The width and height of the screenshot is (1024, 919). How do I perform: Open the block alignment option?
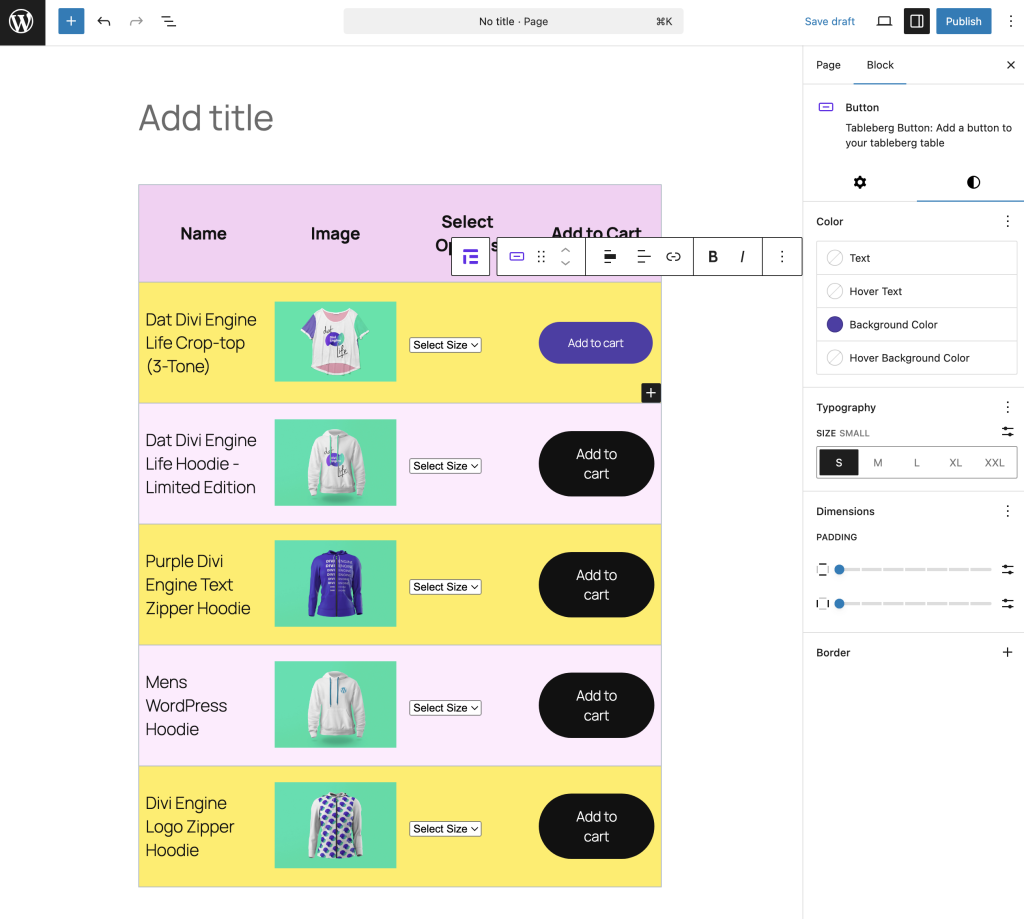click(610, 257)
